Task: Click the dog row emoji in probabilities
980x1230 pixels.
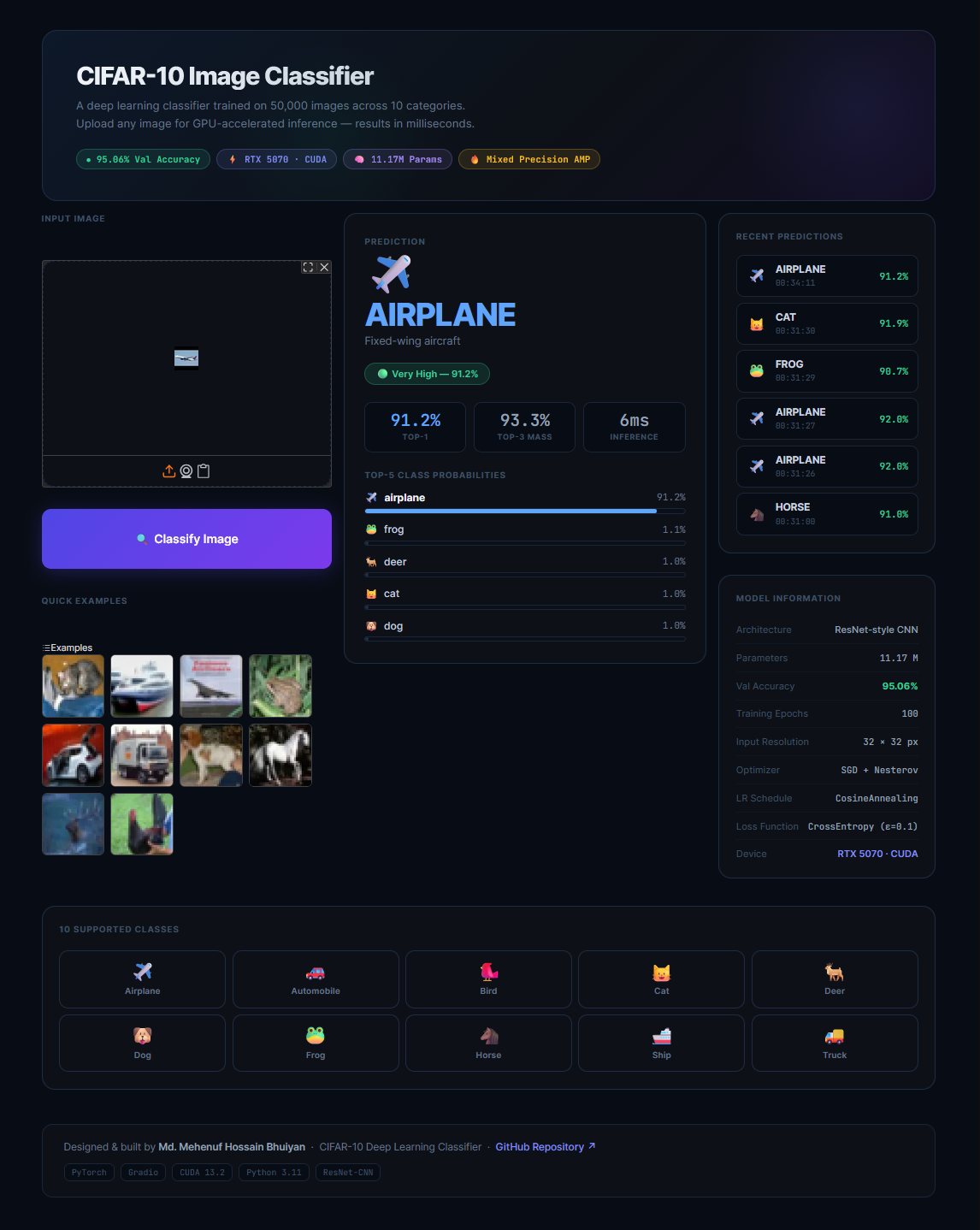Action: 371,626
